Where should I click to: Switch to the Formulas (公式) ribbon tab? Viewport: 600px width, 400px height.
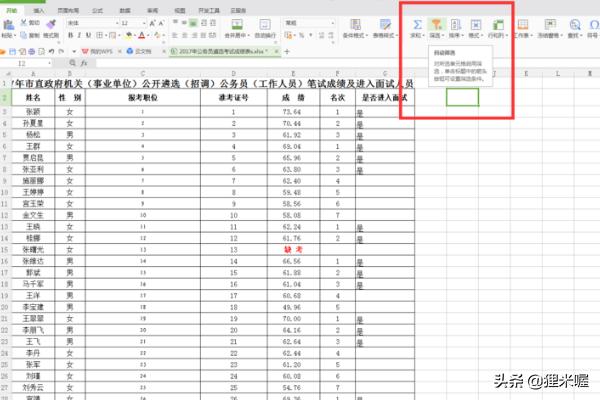(98, 10)
